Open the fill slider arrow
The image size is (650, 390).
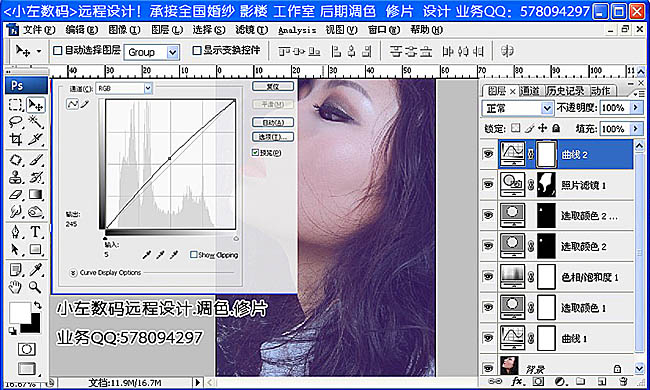tap(636, 129)
